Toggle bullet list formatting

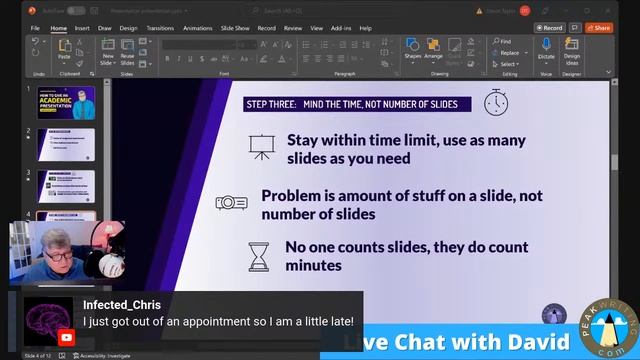pyautogui.click(x=307, y=44)
